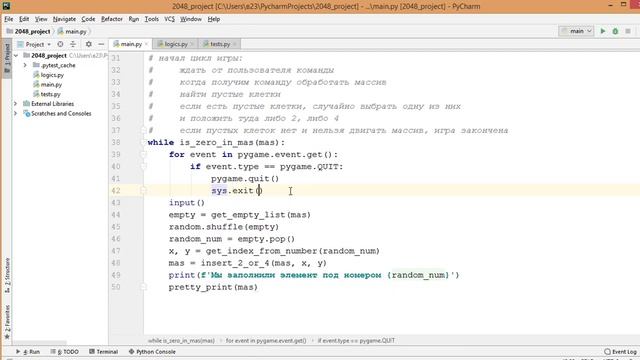Click 2048_project breadcrumb in navigation bar
This screenshot has height=360, width=640.
pyautogui.click(x=32, y=31)
